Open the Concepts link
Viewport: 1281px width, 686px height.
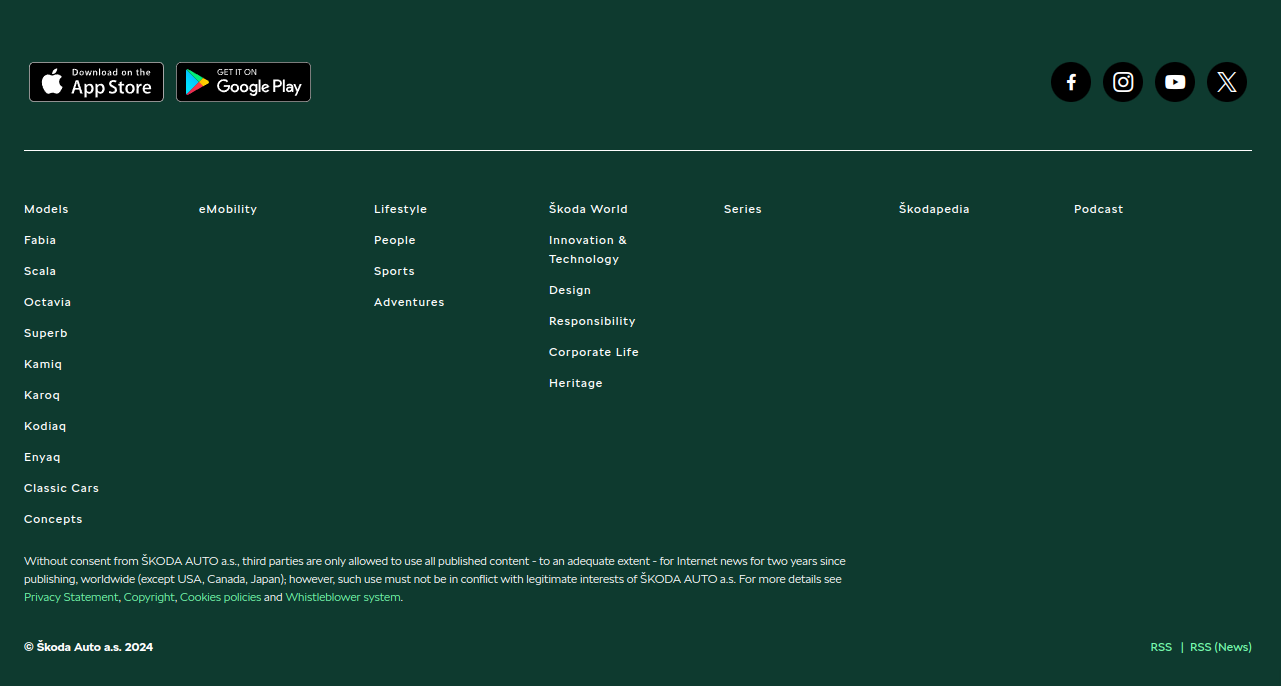point(53,519)
